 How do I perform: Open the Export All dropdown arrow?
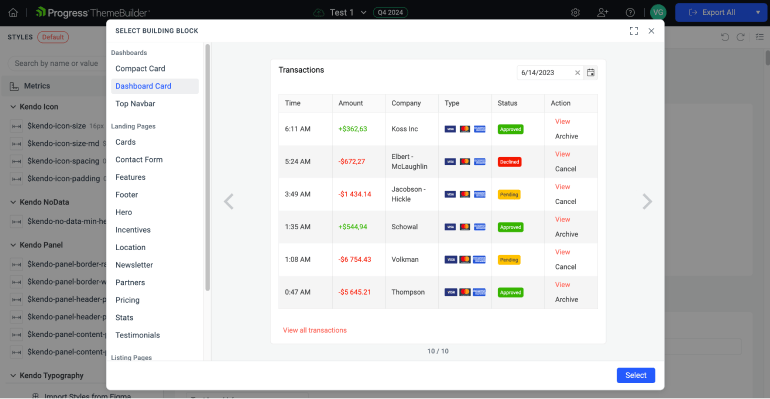coord(758,12)
